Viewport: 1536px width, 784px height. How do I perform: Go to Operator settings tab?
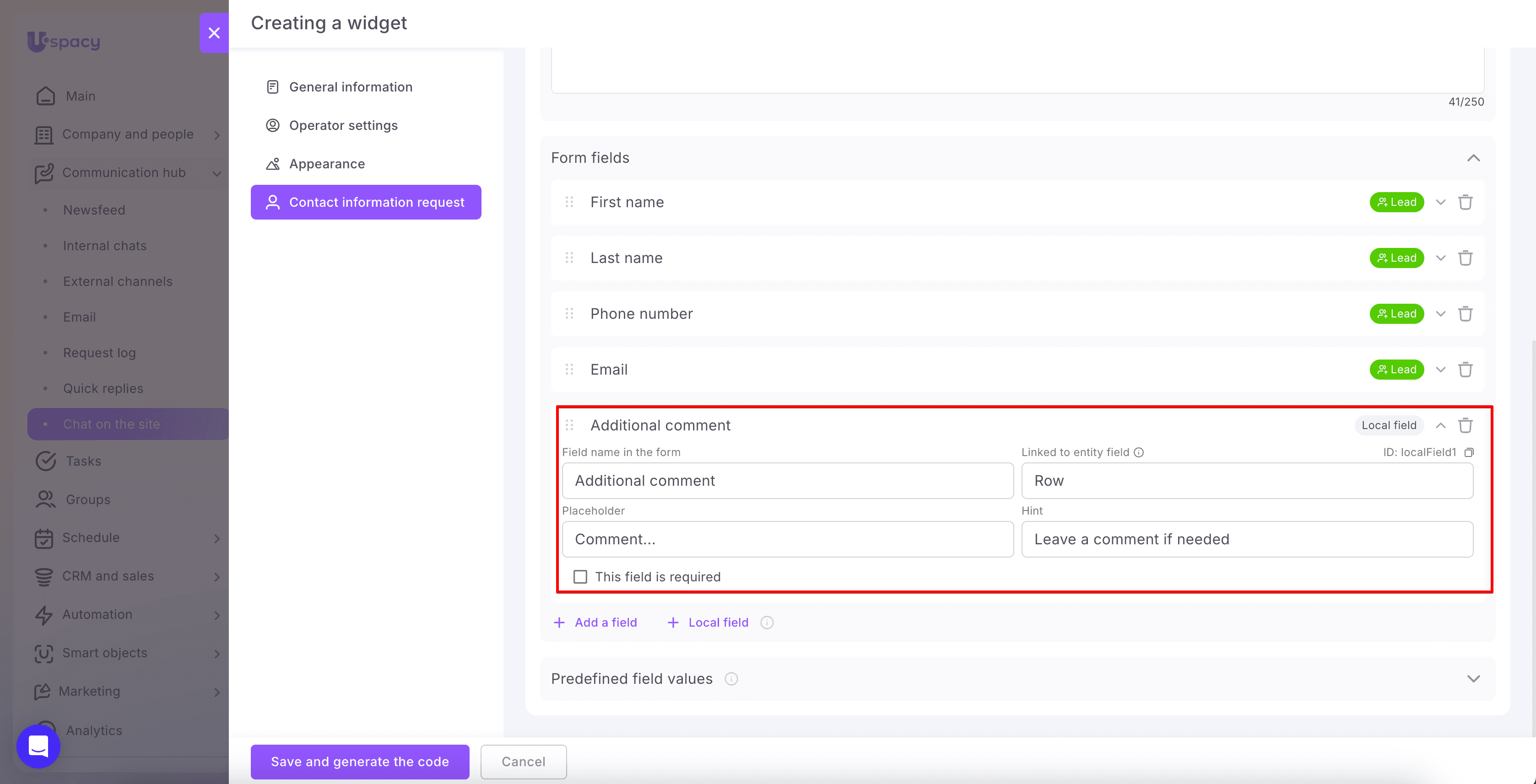pyautogui.click(x=366, y=125)
